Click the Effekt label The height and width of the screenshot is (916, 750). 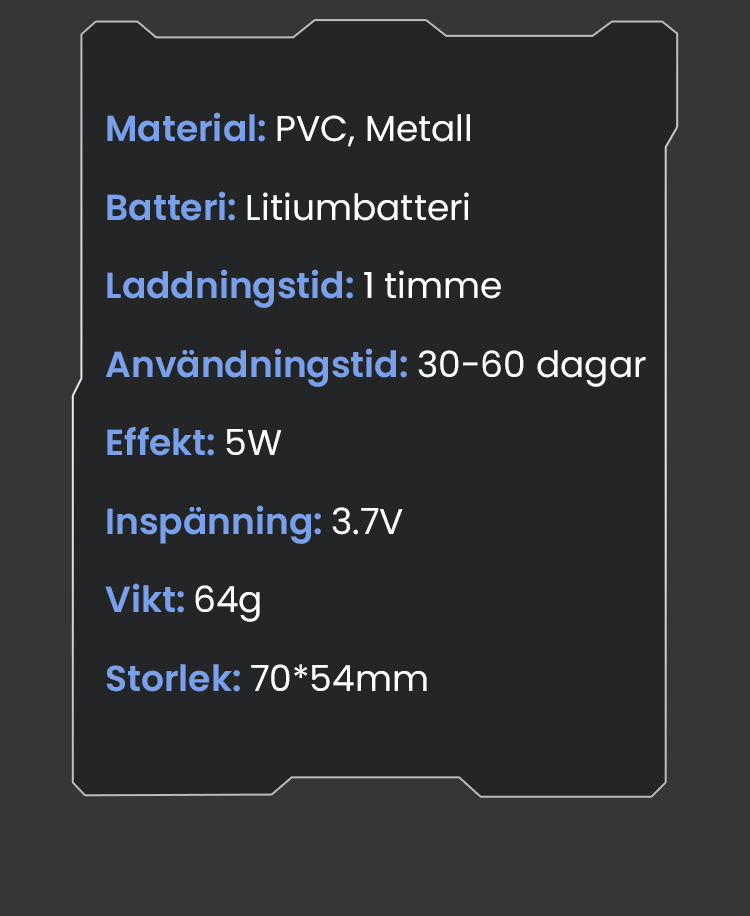coord(160,443)
